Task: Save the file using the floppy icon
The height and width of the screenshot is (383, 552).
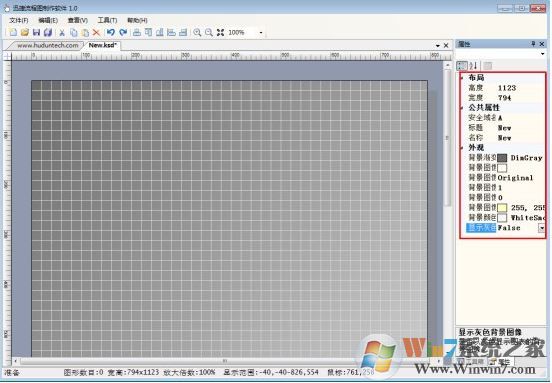Action: (36, 33)
